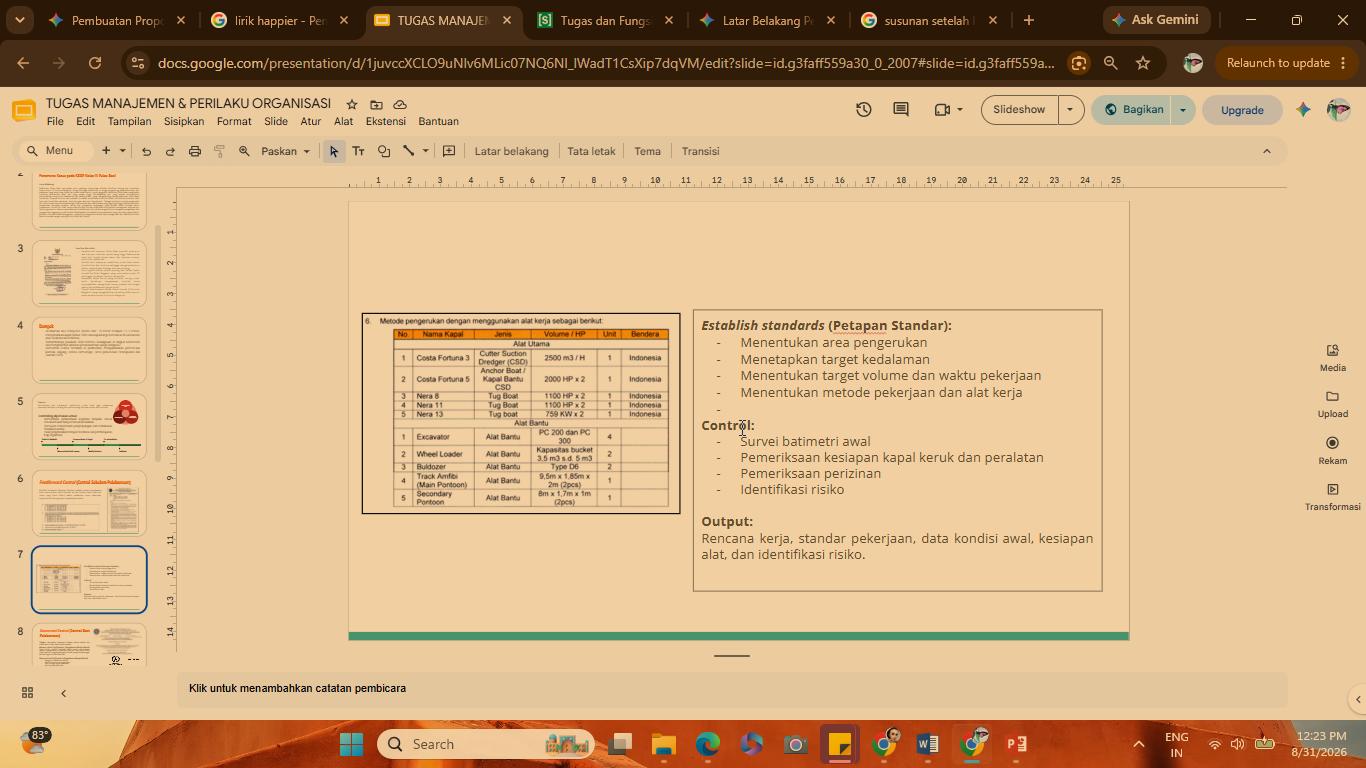Image resolution: width=1366 pixels, height=768 pixels.
Task: Expand the new slide dropdown arrow
Action: point(122,151)
